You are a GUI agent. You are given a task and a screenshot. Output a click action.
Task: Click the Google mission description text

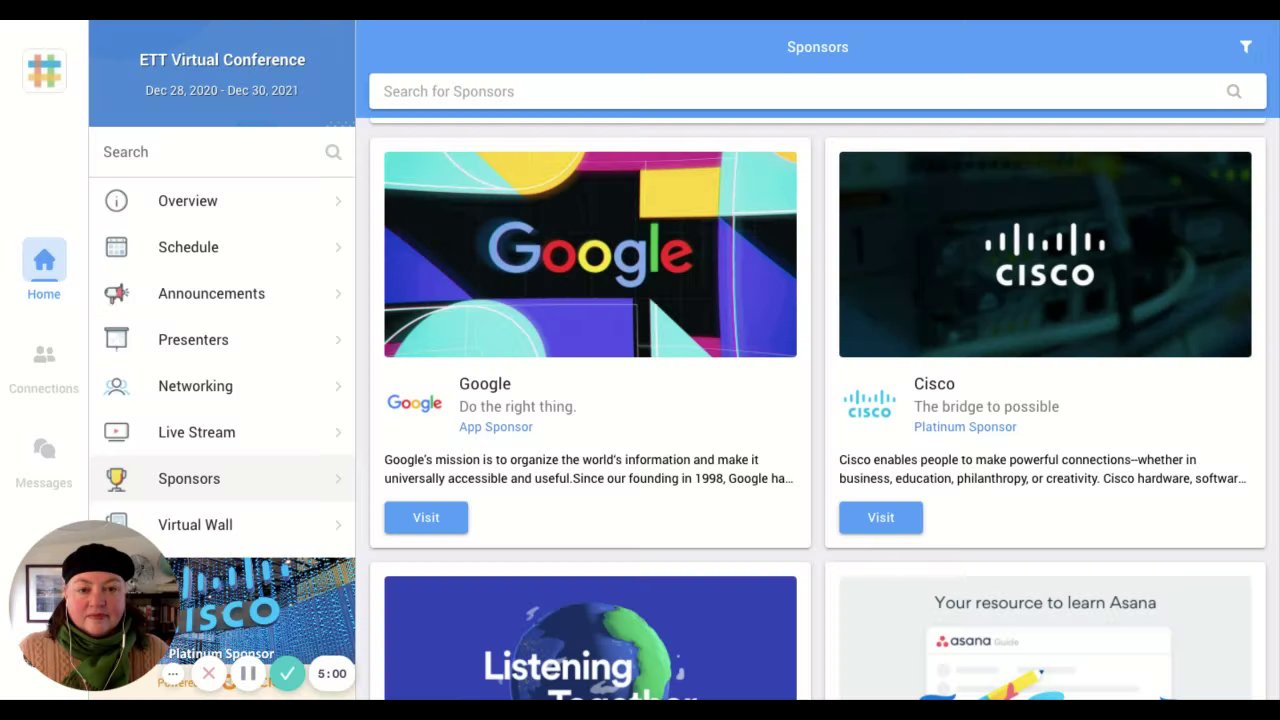pos(589,469)
